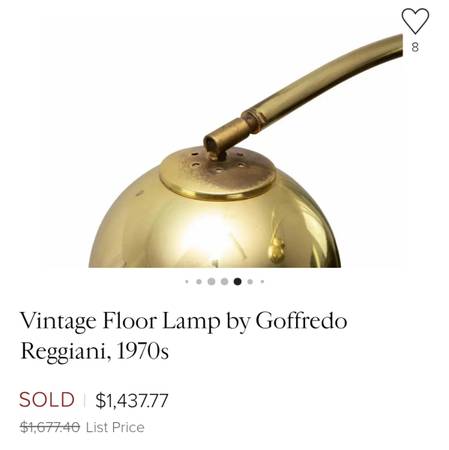Tap the shiny brass globe shade
This screenshot has width=449, height=450.
click(215, 230)
